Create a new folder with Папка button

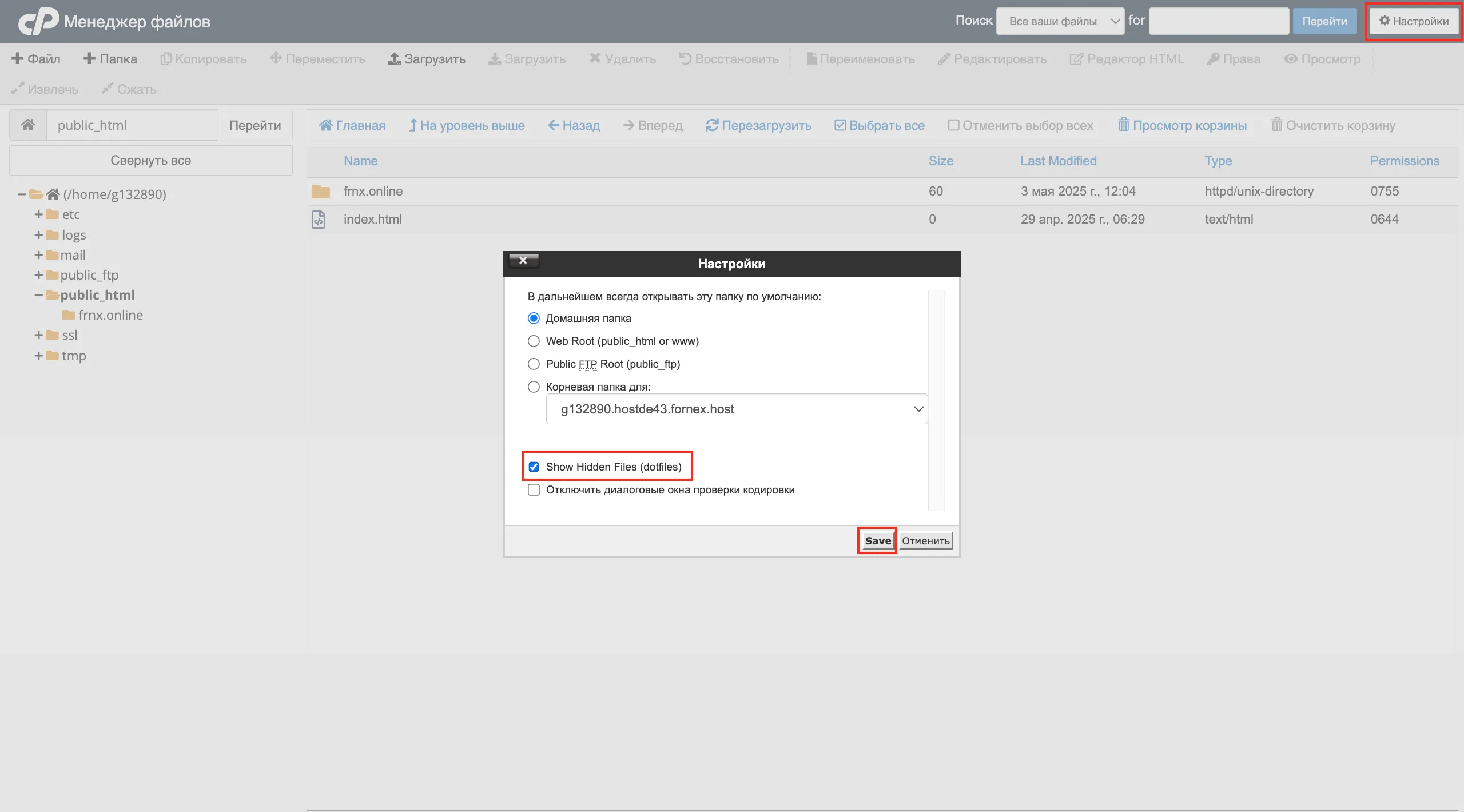tap(110, 59)
